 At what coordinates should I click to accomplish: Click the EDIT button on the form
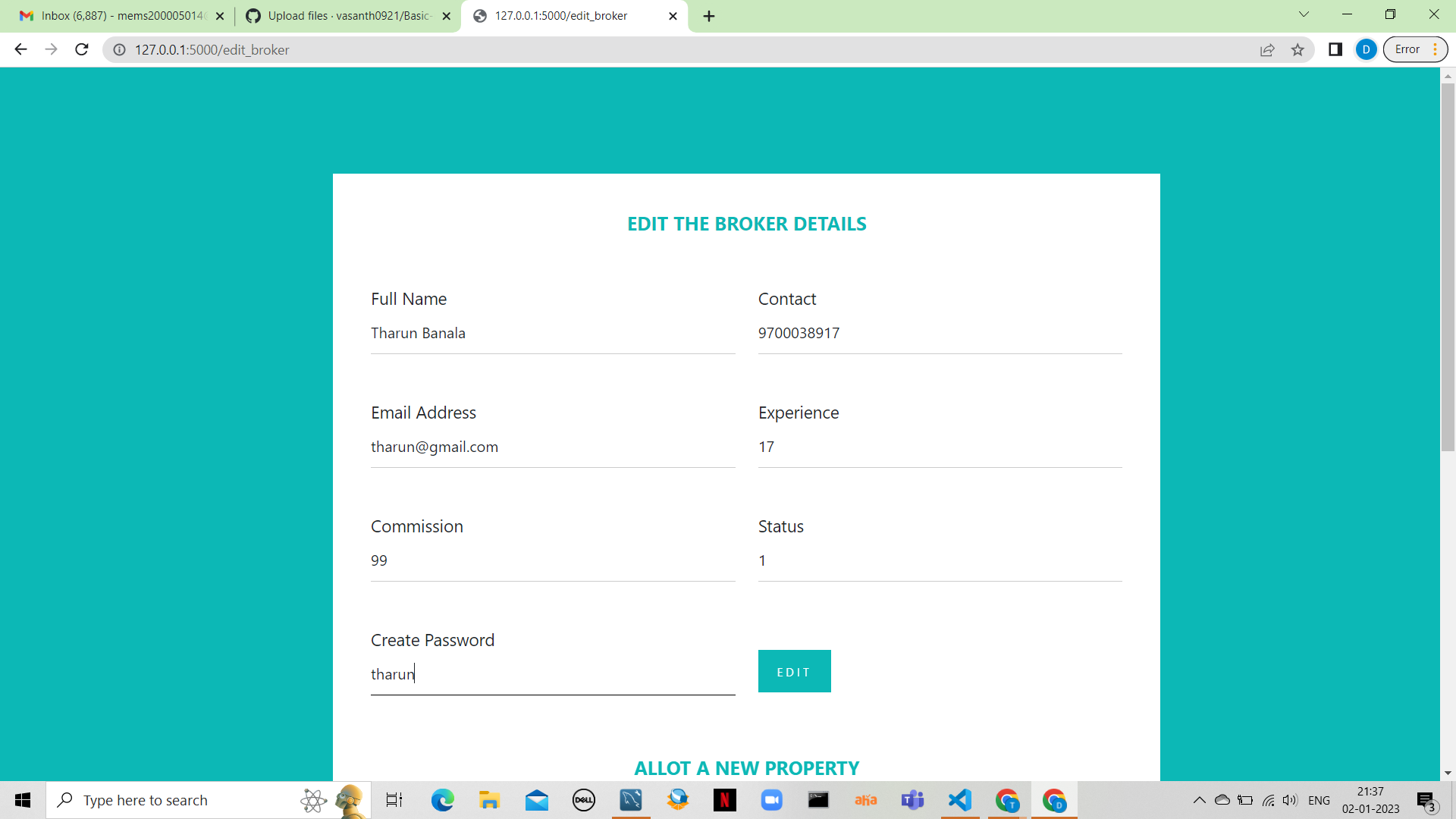[x=794, y=671]
